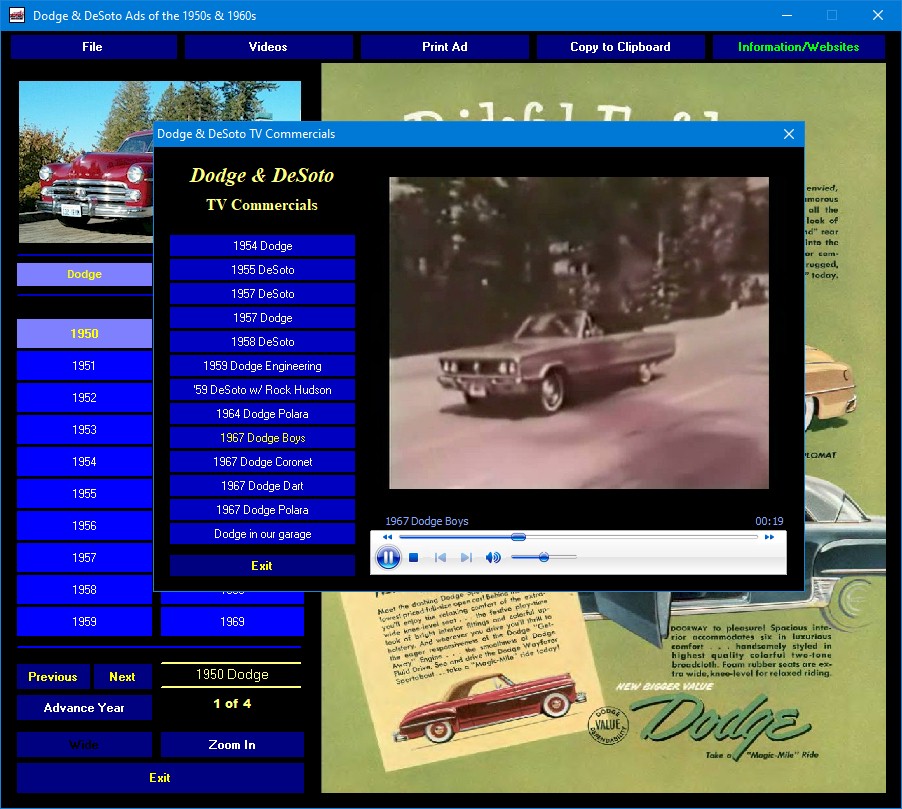Click the rewind double-arrow icon

pyautogui.click(x=387, y=537)
